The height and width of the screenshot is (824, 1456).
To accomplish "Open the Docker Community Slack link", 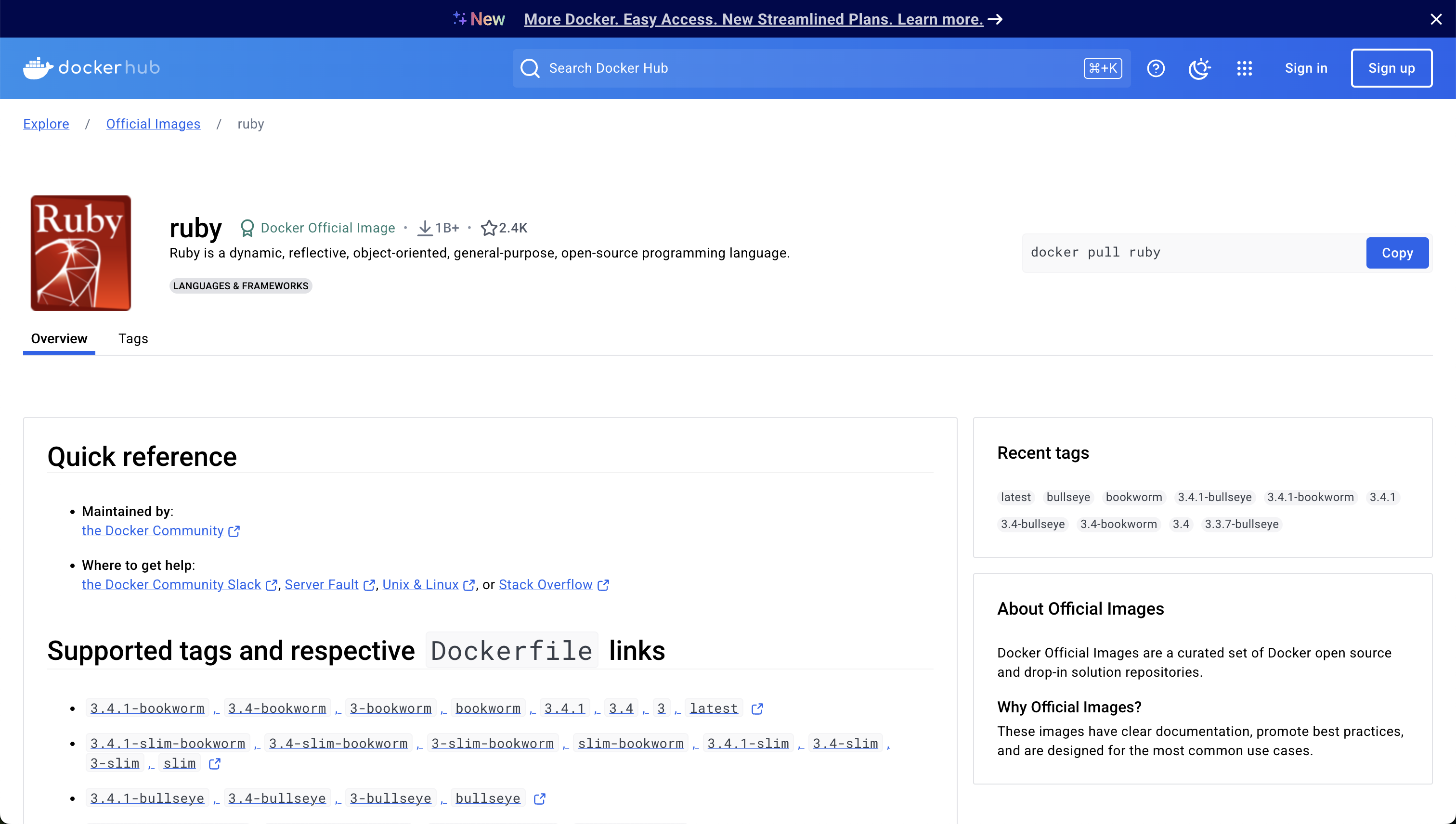I will click(x=171, y=585).
